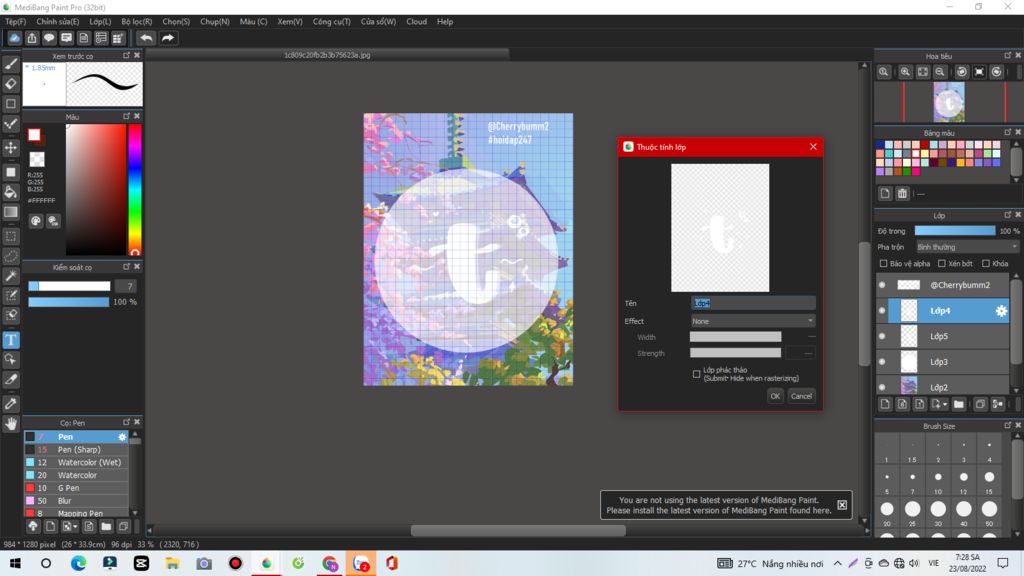The height and width of the screenshot is (576, 1024).
Task: Click Cancel in the Thuộc tính lớp dialog
Action: pos(801,396)
